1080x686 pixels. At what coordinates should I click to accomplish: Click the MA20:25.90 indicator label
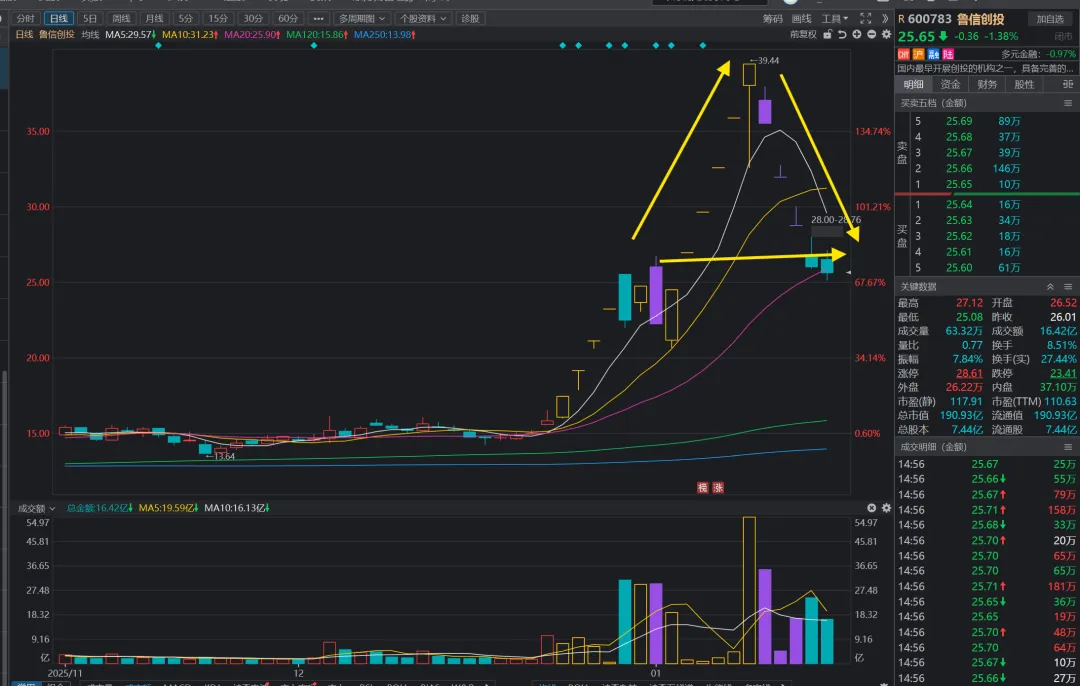pos(252,34)
